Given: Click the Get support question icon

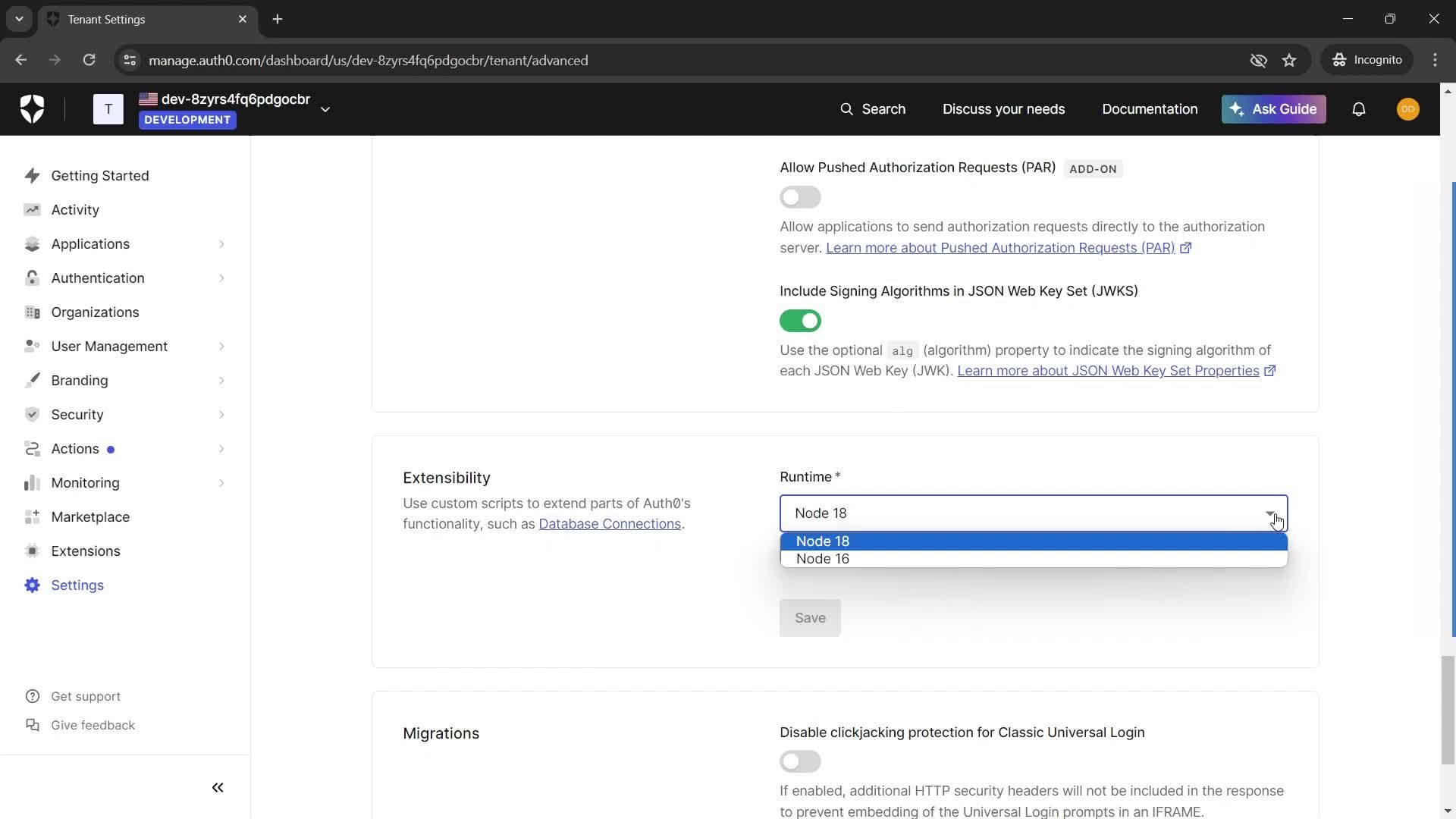Looking at the screenshot, I should pyautogui.click(x=33, y=697).
